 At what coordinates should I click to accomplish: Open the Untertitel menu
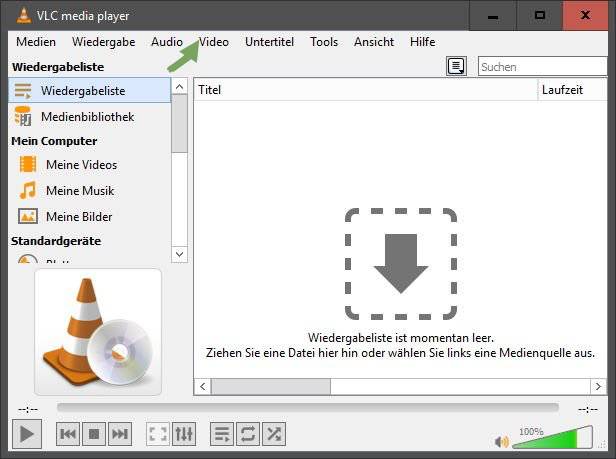270,42
